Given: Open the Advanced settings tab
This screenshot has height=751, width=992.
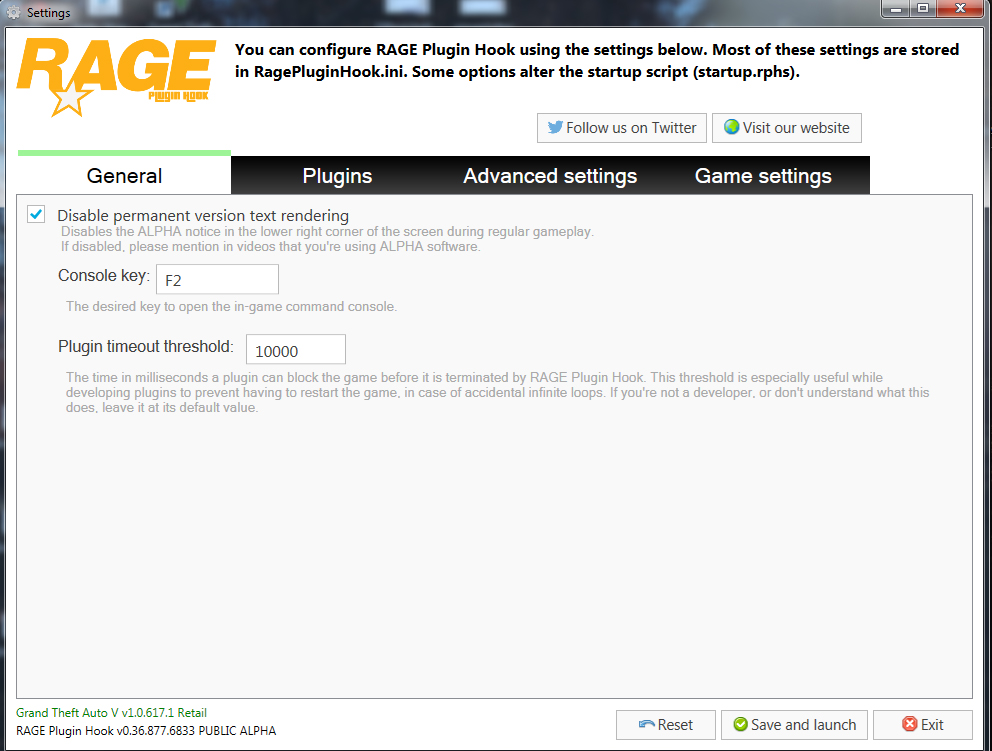Looking at the screenshot, I should coord(550,175).
